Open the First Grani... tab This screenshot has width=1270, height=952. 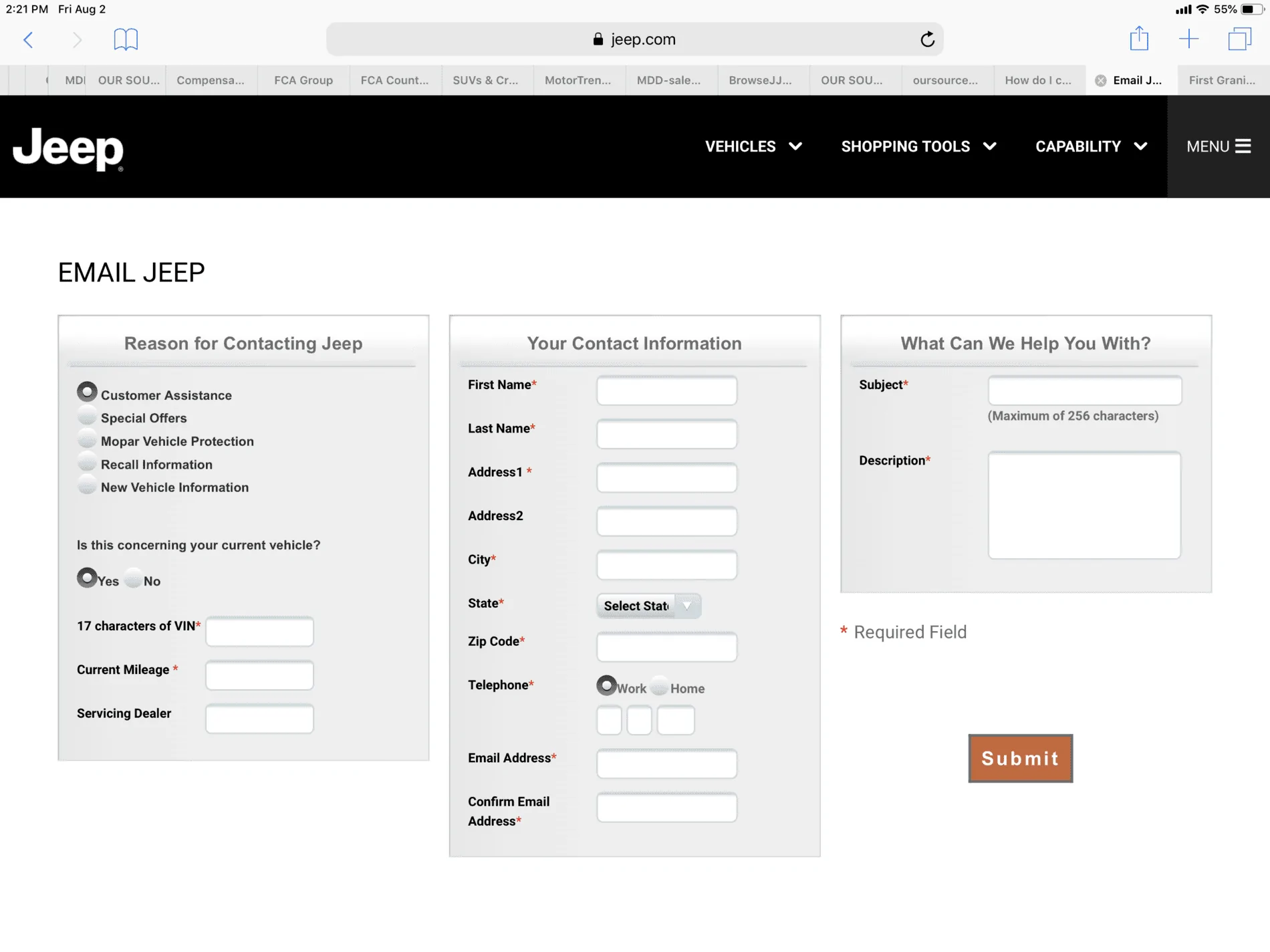coord(1222,80)
